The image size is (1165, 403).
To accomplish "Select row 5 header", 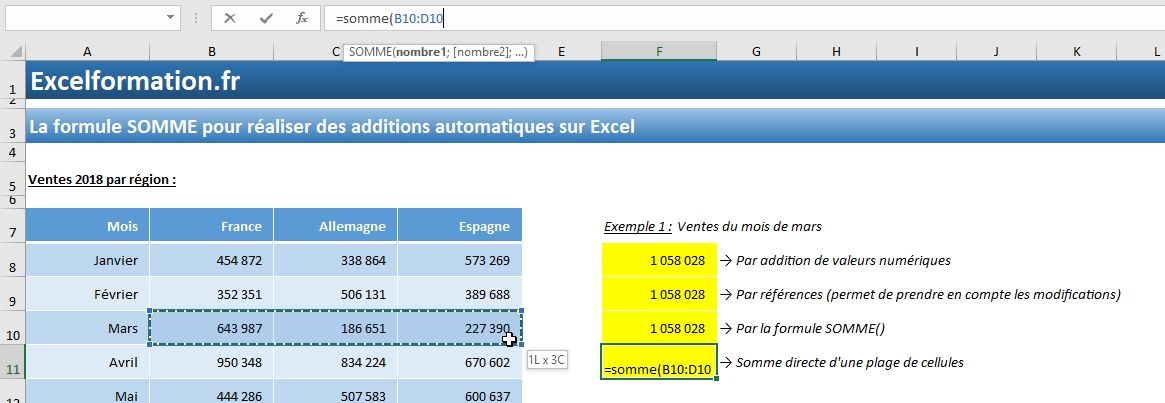I will point(13,179).
